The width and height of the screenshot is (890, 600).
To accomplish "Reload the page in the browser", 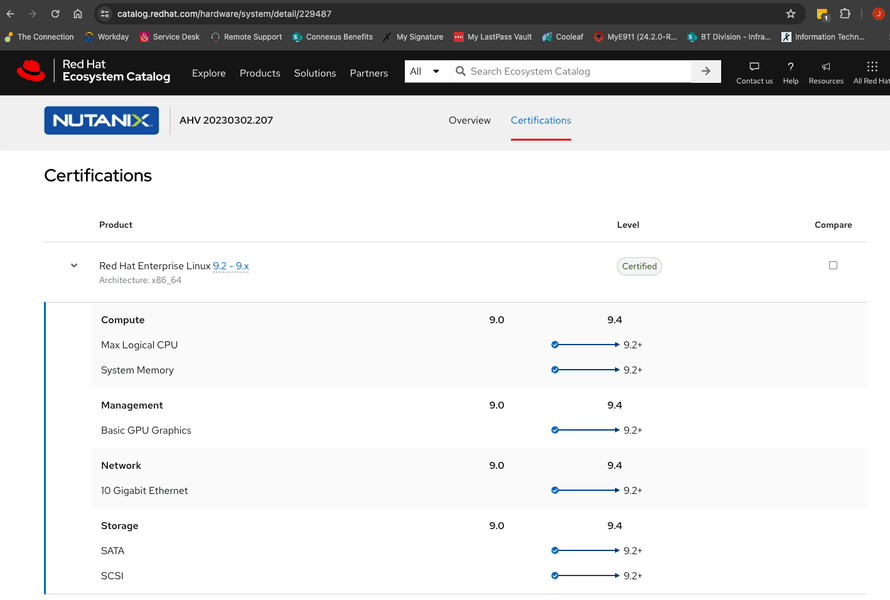I will [54, 14].
